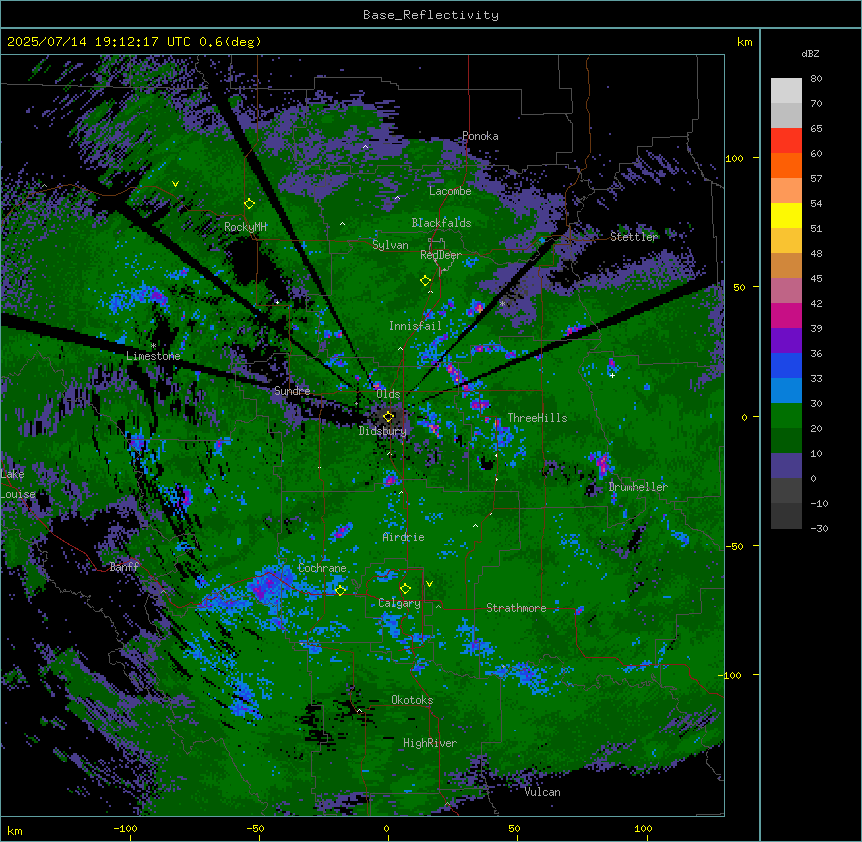Click the yellow diamond marker below RedDeer

click(x=425, y=281)
